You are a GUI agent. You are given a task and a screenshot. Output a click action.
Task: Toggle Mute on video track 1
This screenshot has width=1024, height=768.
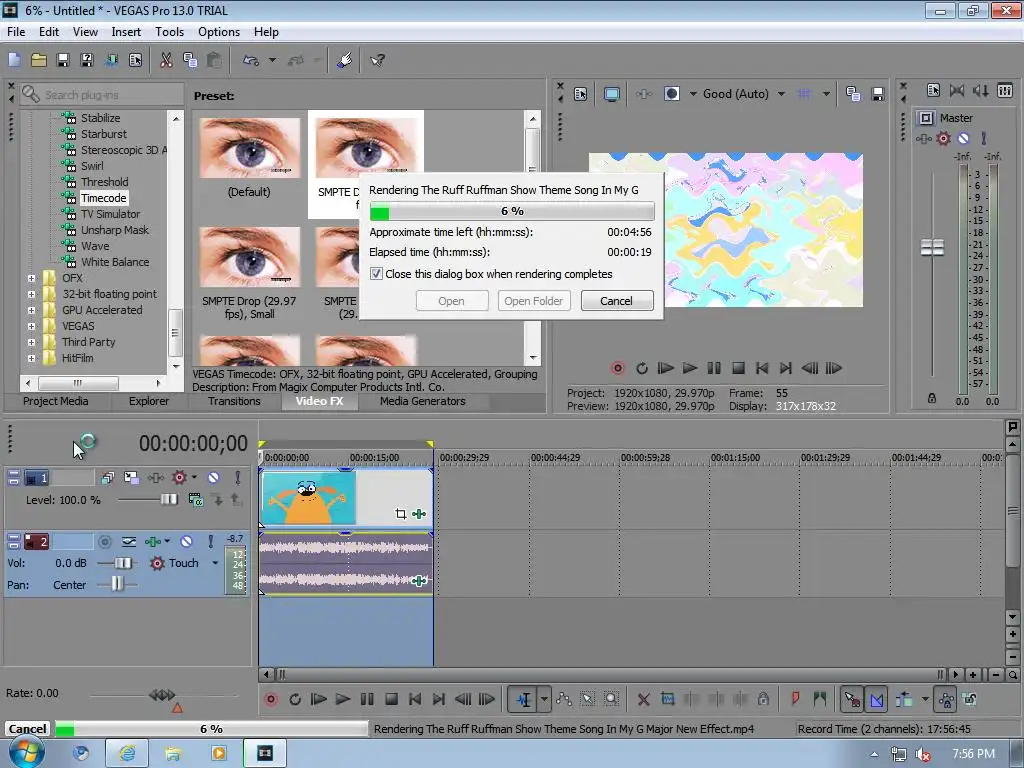(214, 477)
